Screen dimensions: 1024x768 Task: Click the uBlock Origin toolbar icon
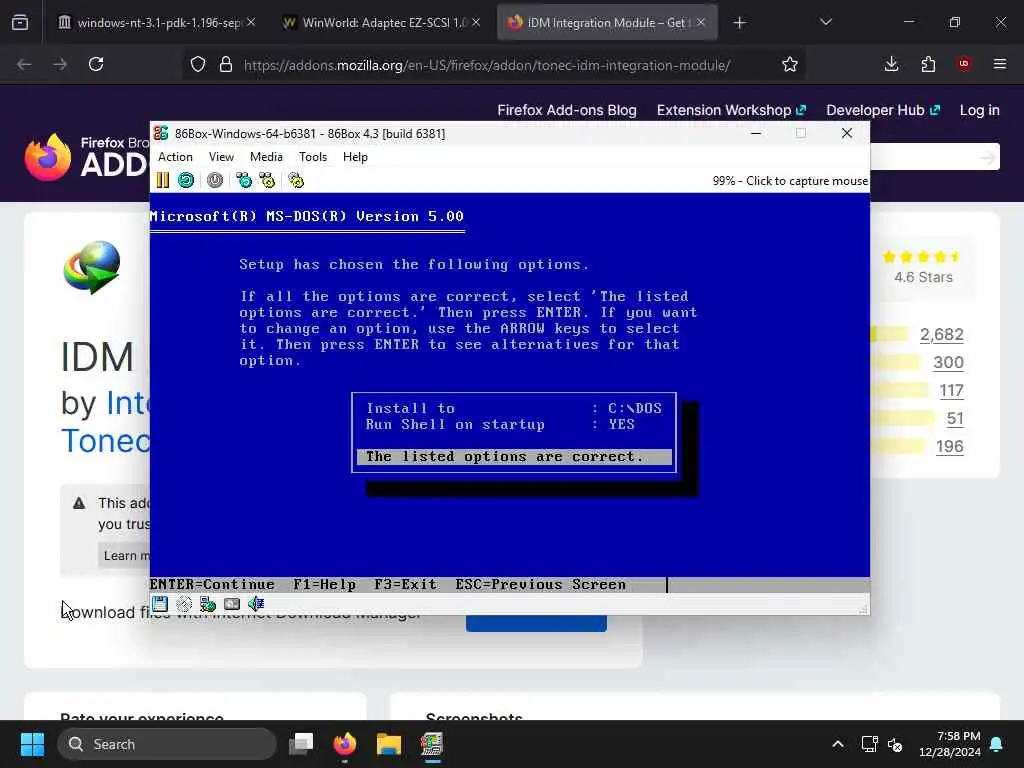point(964,64)
